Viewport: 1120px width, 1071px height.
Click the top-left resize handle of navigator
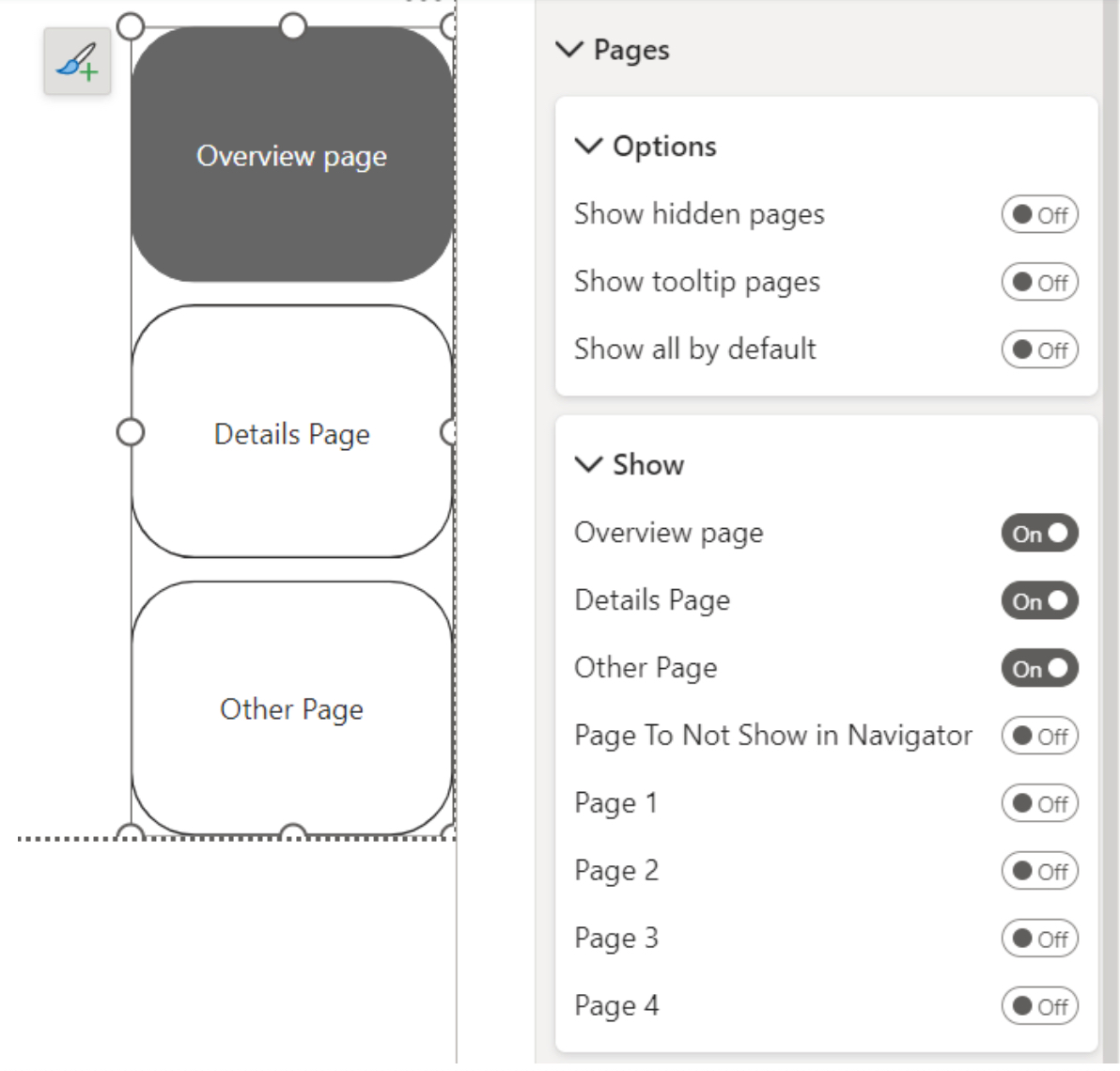point(130,26)
